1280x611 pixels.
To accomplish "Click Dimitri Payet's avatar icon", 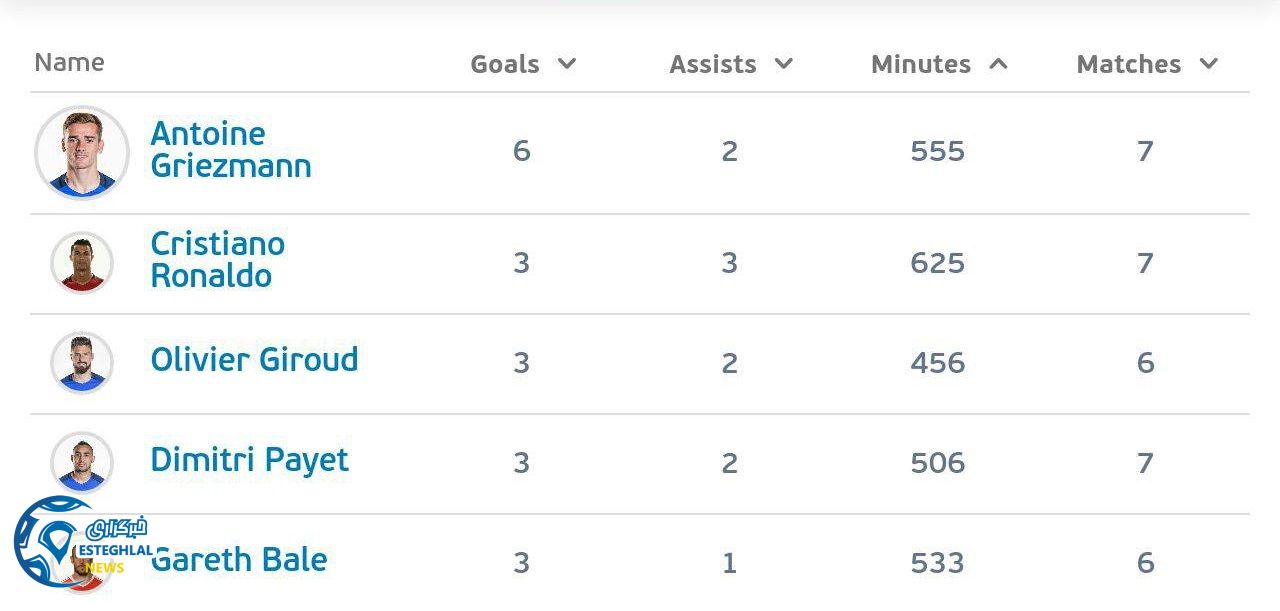I will click(82, 462).
